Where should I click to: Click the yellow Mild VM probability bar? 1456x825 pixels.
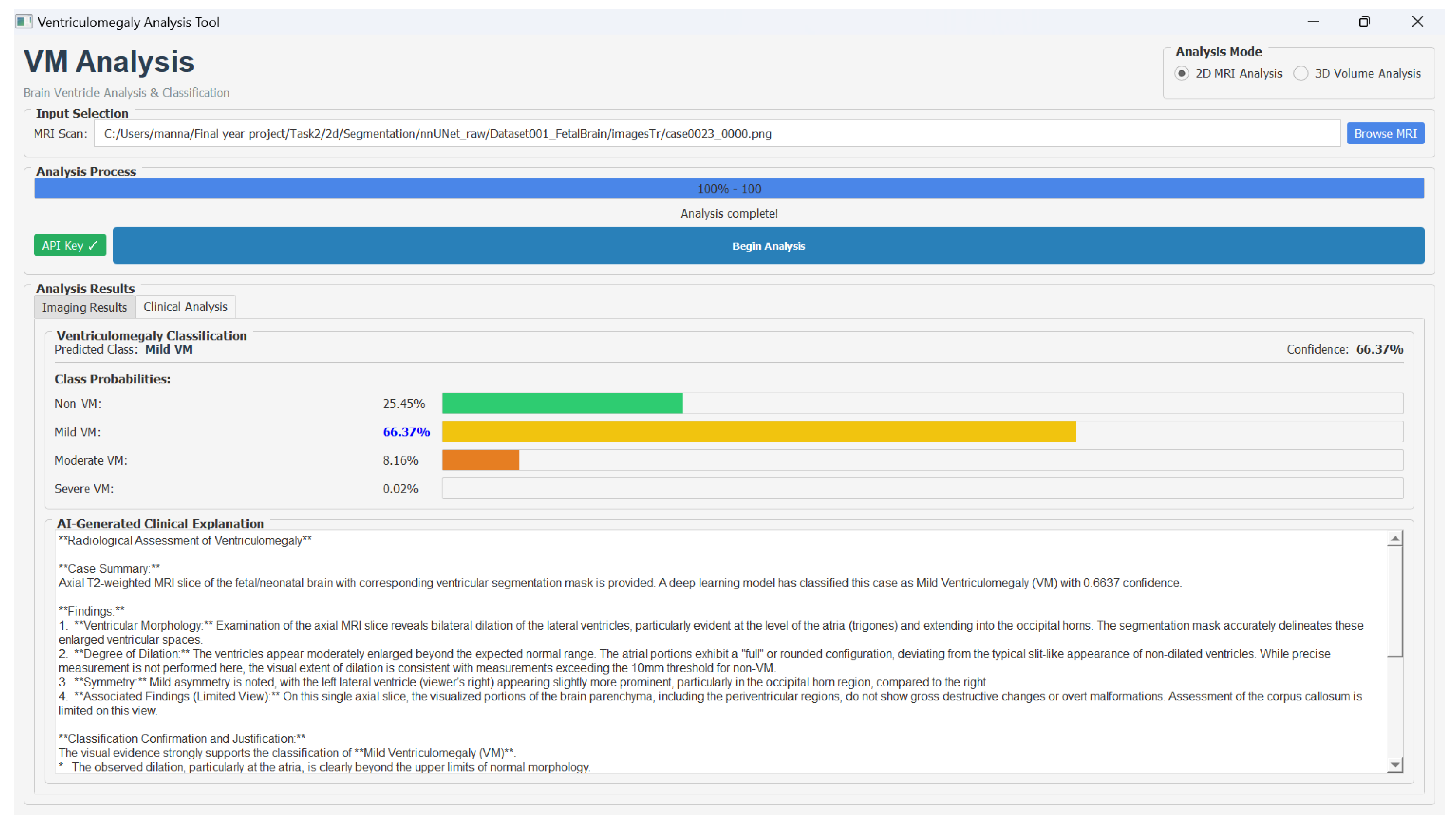click(758, 432)
